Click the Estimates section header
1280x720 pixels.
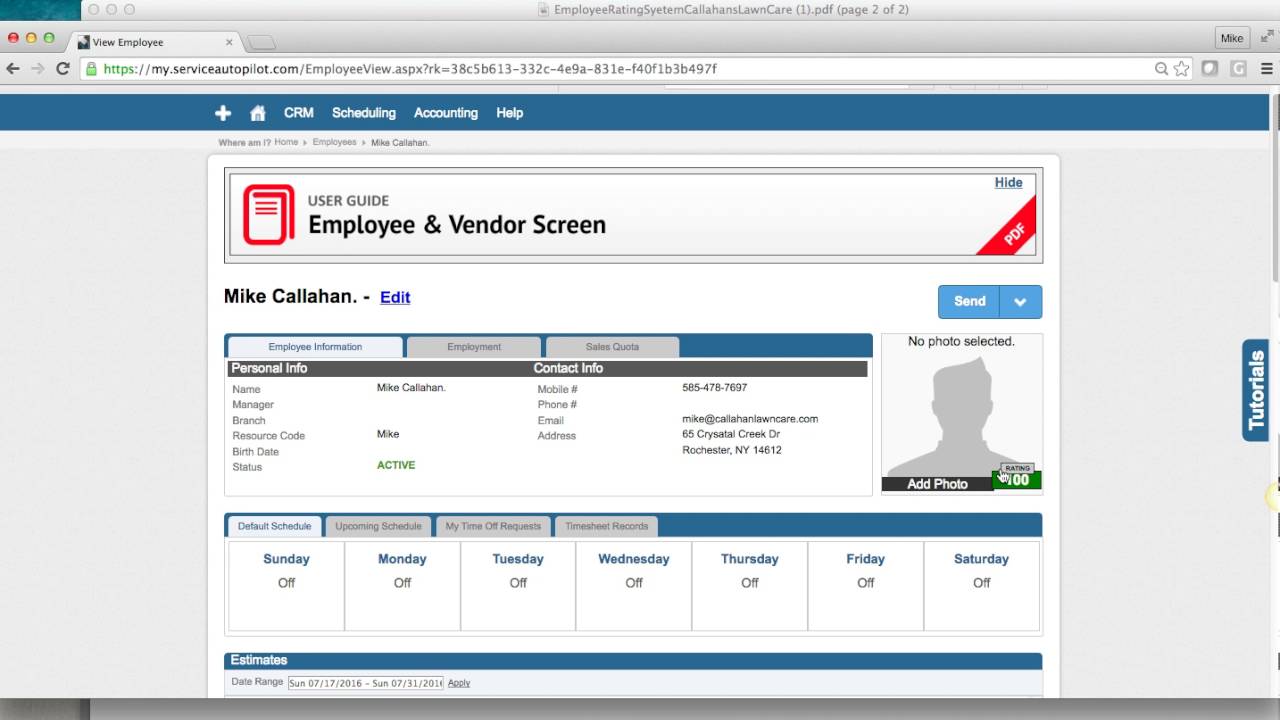(633, 660)
